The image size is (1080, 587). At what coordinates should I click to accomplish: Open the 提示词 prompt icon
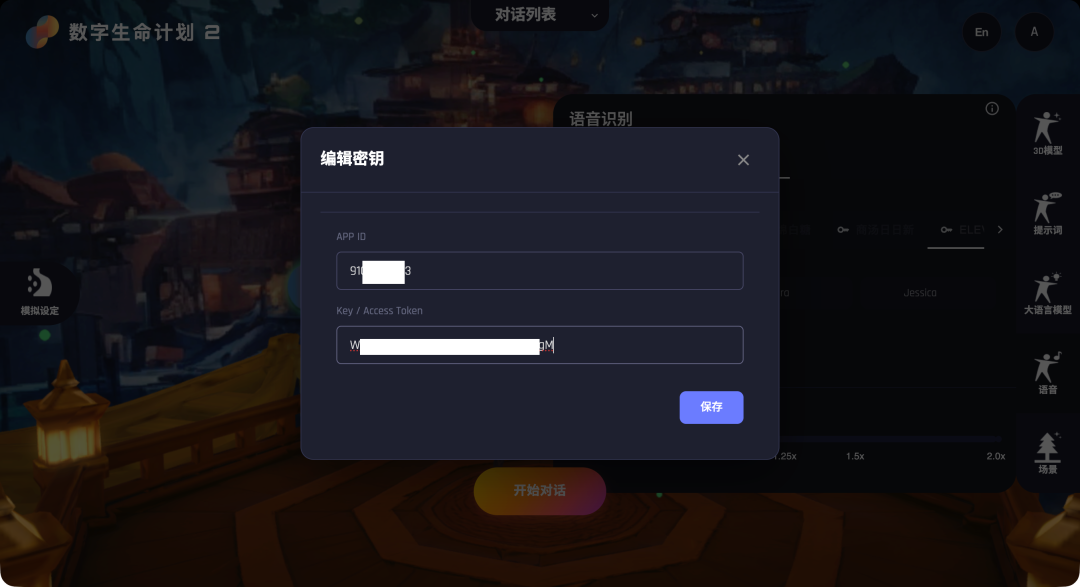pos(1047,213)
